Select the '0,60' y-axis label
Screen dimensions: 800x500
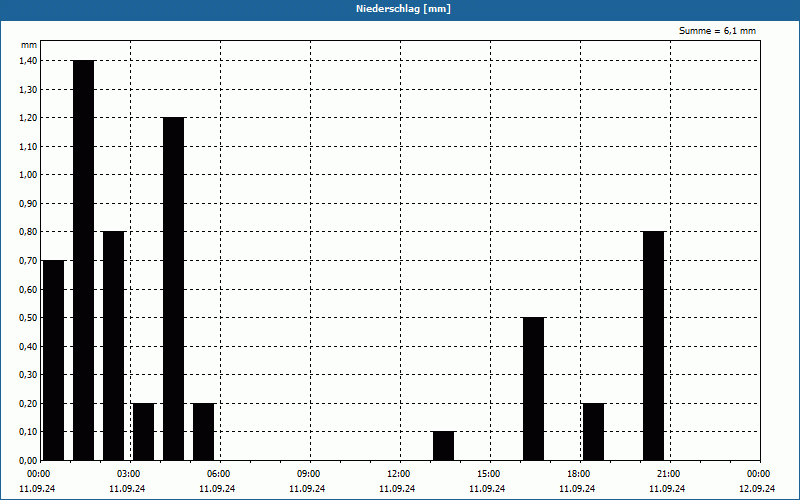pyautogui.click(x=28, y=289)
